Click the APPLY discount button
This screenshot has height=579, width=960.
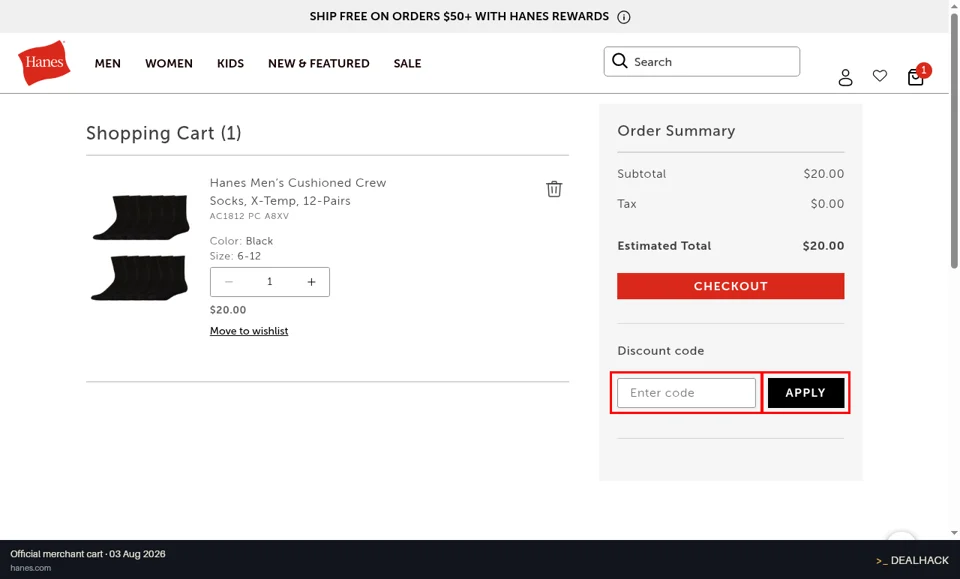click(x=806, y=393)
